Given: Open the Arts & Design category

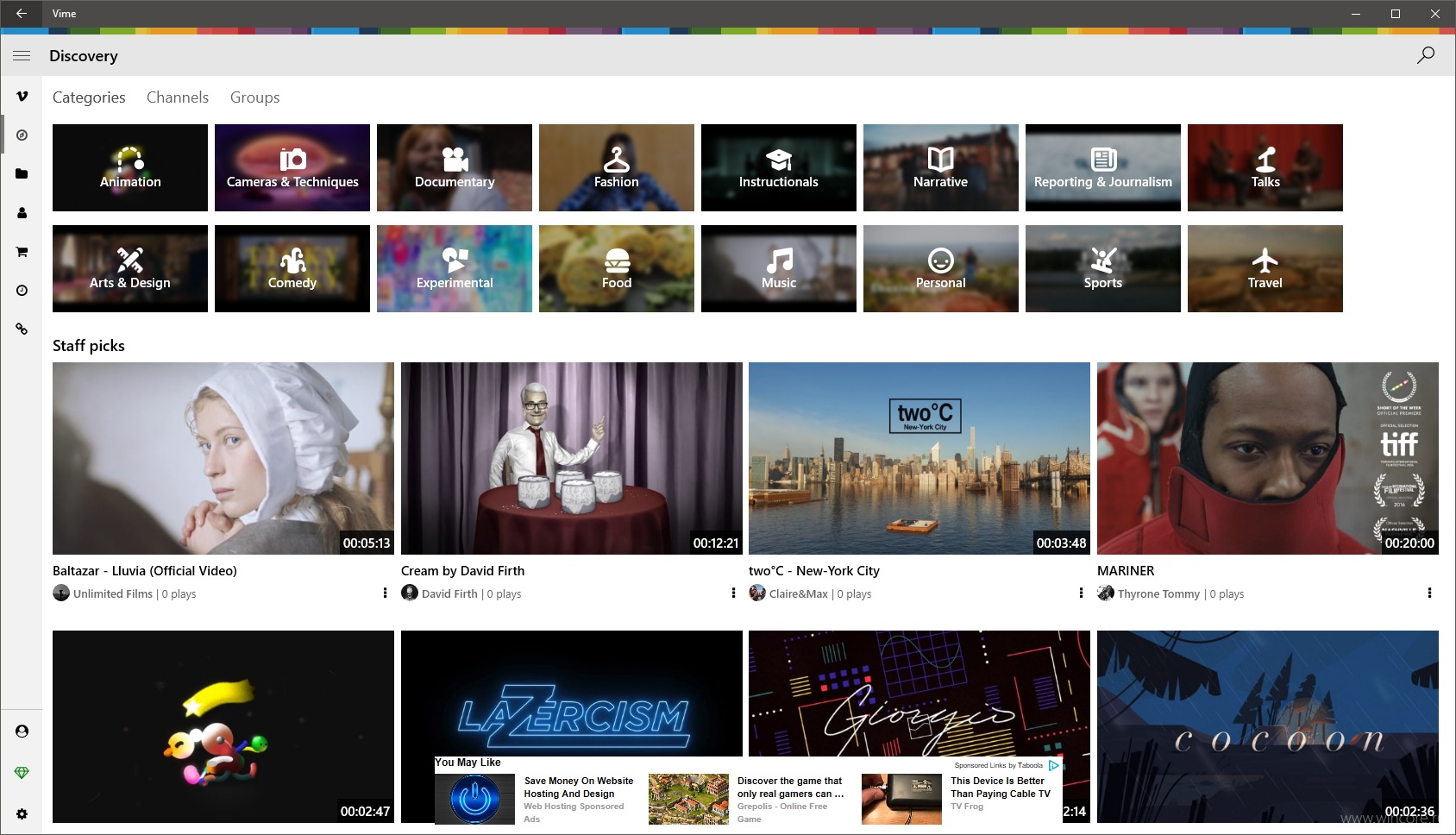Looking at the screenshot, I should pyautogui.click(x=130, y=268).
